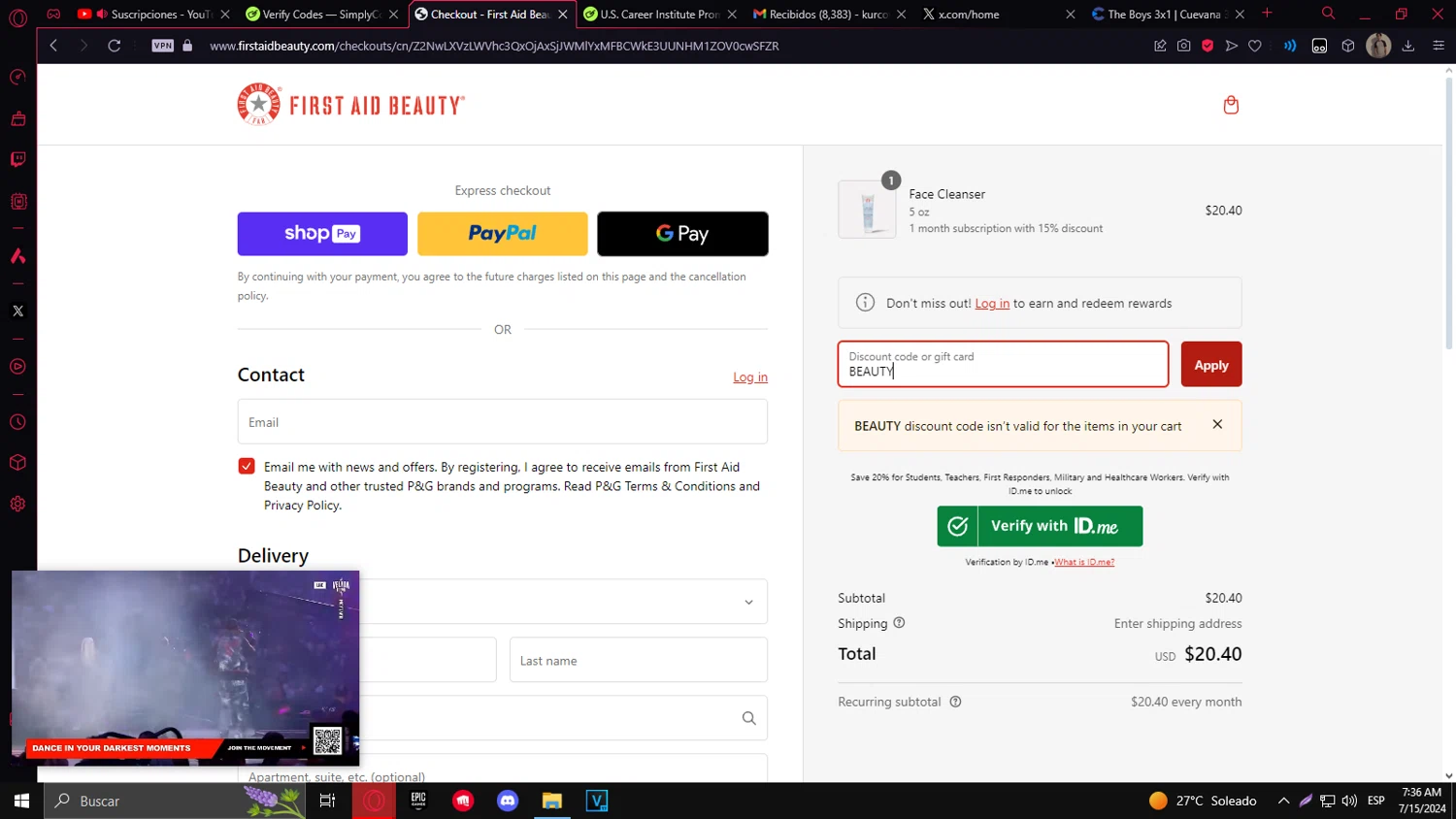
Task: Open Extensions cube icon in sidebar
Action: 17,463
